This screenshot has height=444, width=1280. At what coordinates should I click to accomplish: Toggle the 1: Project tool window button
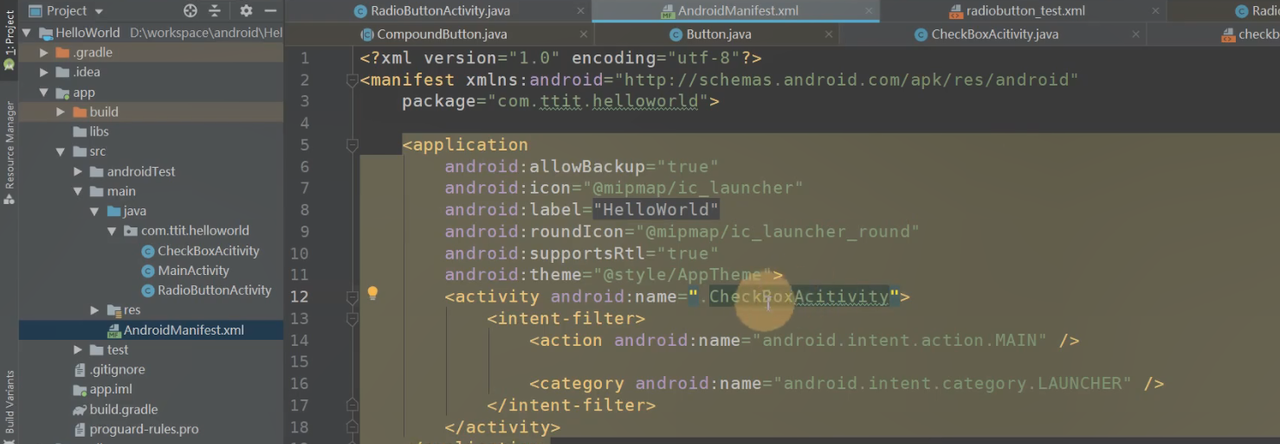click(x=9, y=42)
